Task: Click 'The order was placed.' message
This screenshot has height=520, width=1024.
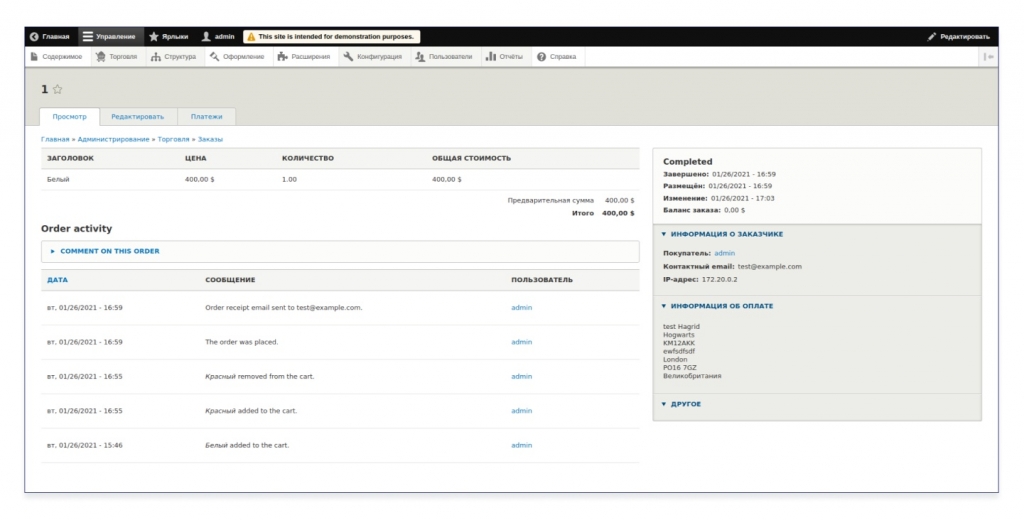Action: [x=242, y=342]
